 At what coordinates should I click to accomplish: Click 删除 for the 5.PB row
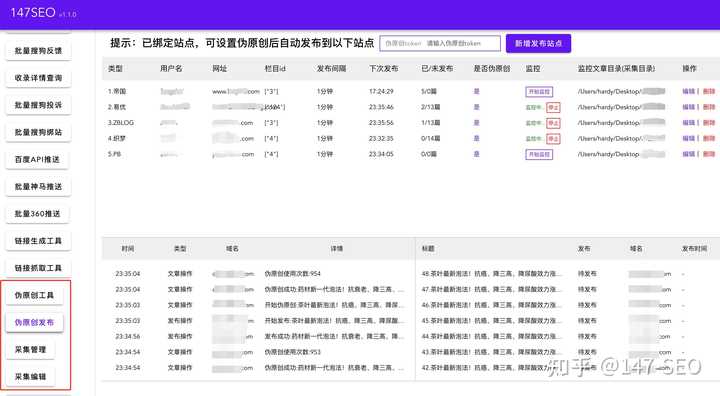pyautogui.click(x=709, y=154)
